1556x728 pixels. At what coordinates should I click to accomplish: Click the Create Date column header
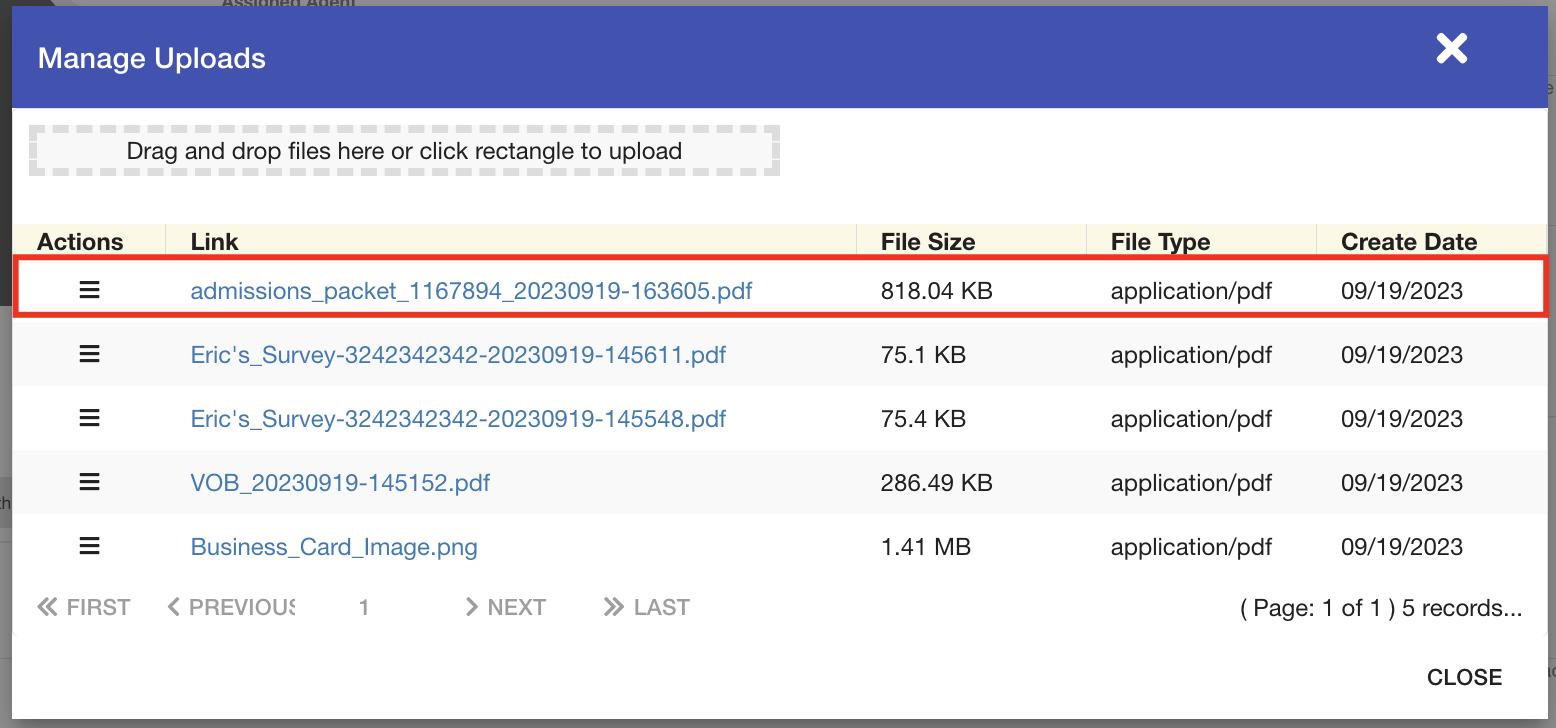[x=1408, y=241]
